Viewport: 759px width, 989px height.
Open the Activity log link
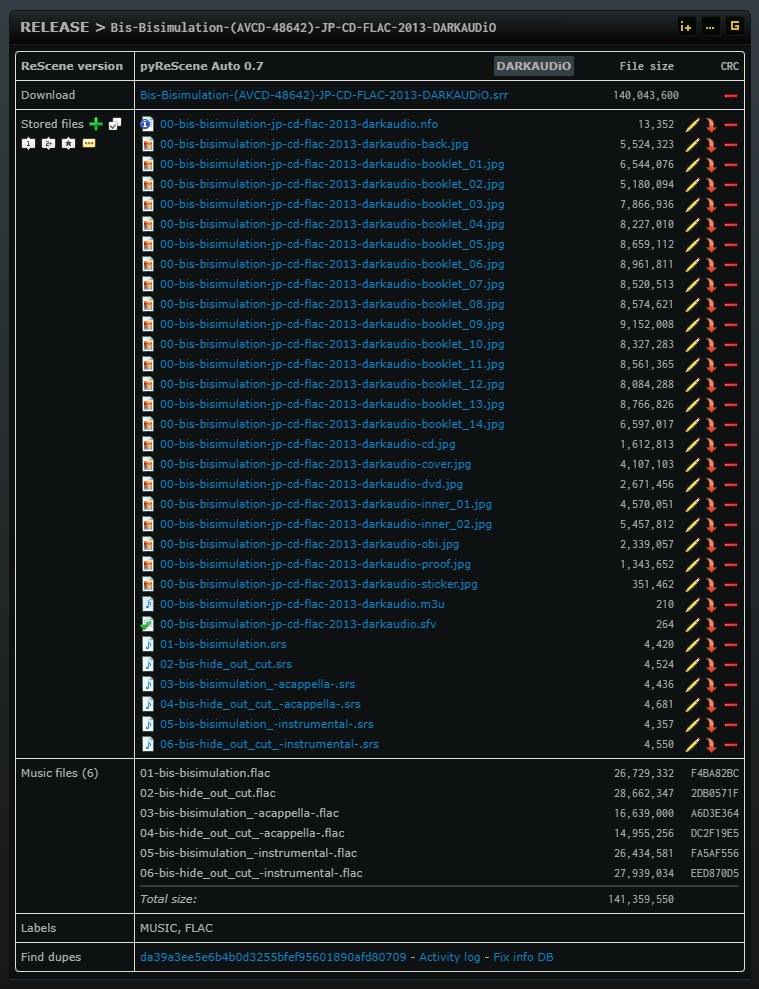tap(449, 957)
